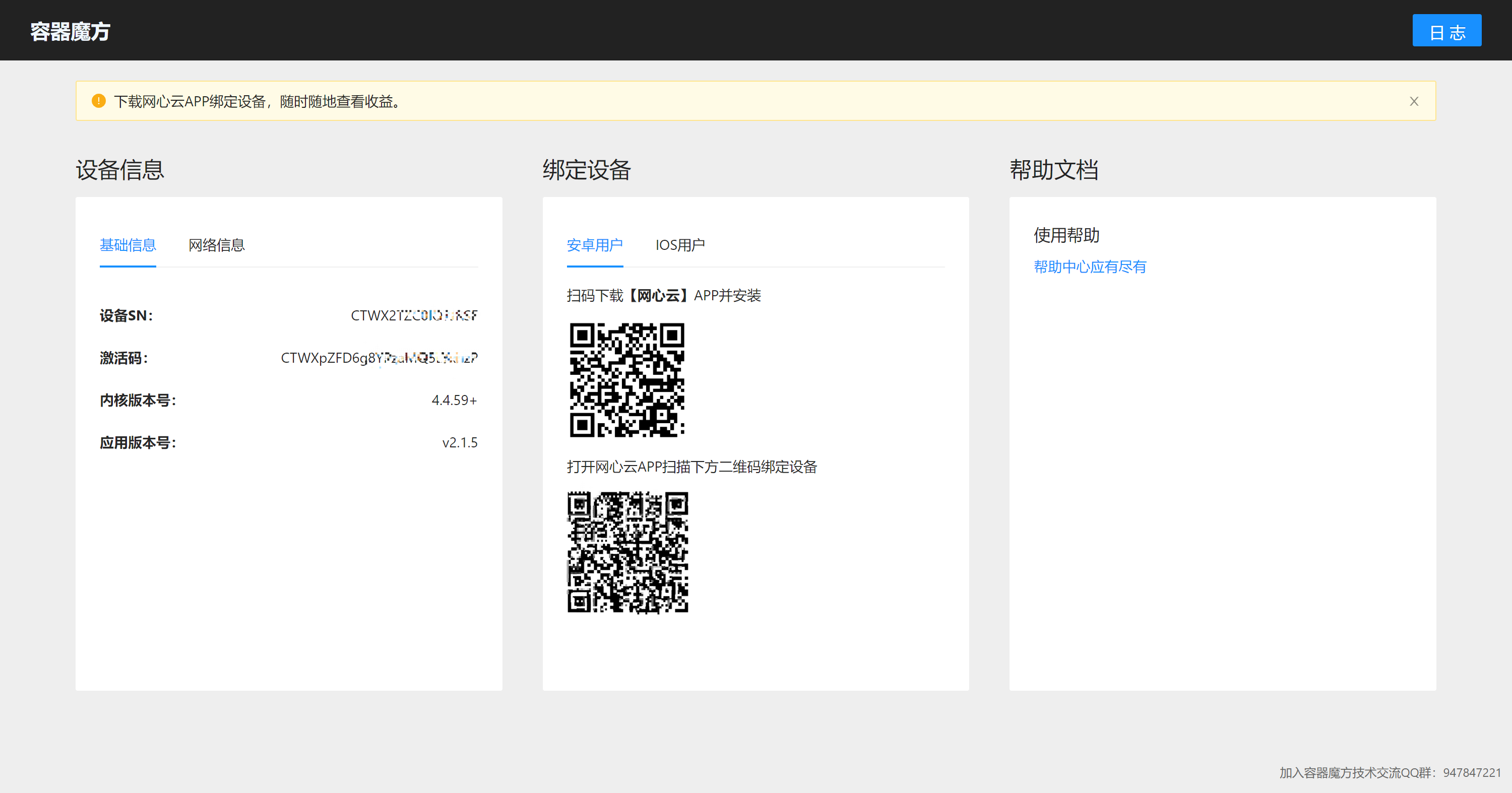This screenshot has height=793, width=1512.
Task: Switch to the 网络信息 tab
Action: coord(216,245)
